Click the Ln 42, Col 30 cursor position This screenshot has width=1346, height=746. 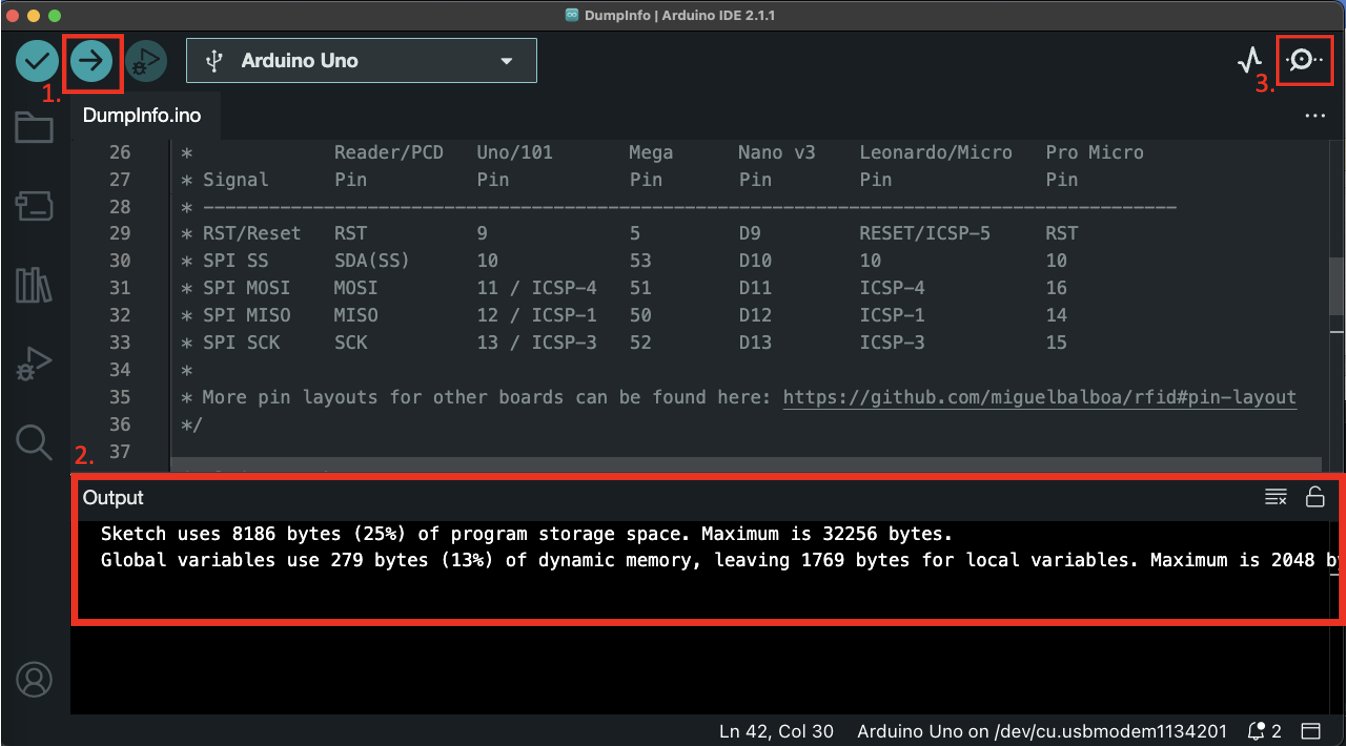tap(776, 731)
